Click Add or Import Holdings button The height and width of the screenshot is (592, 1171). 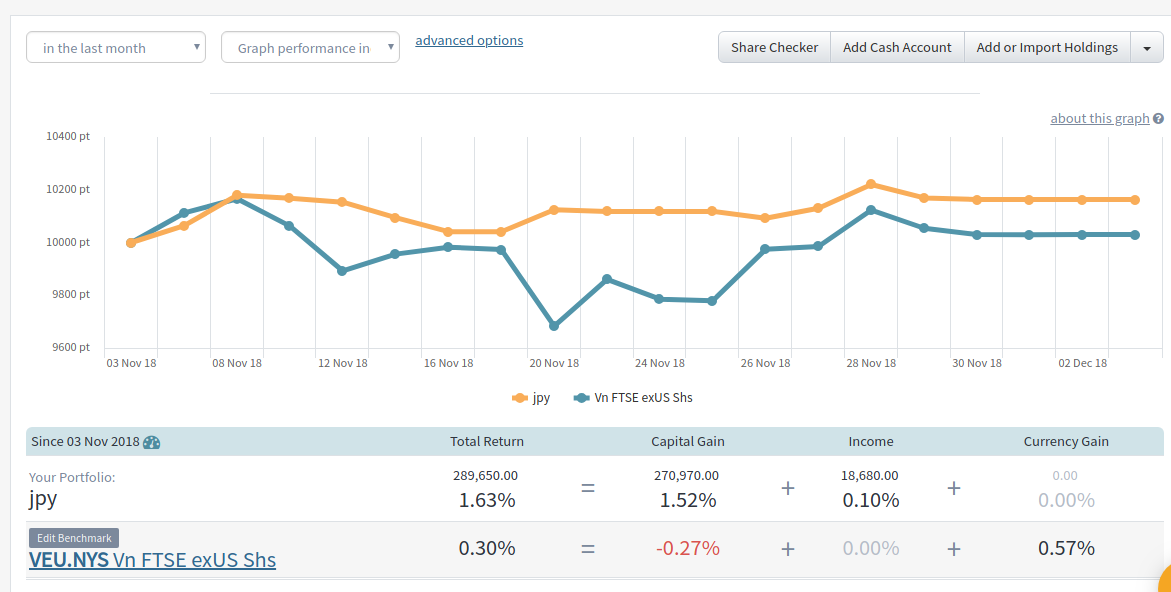1047,48
